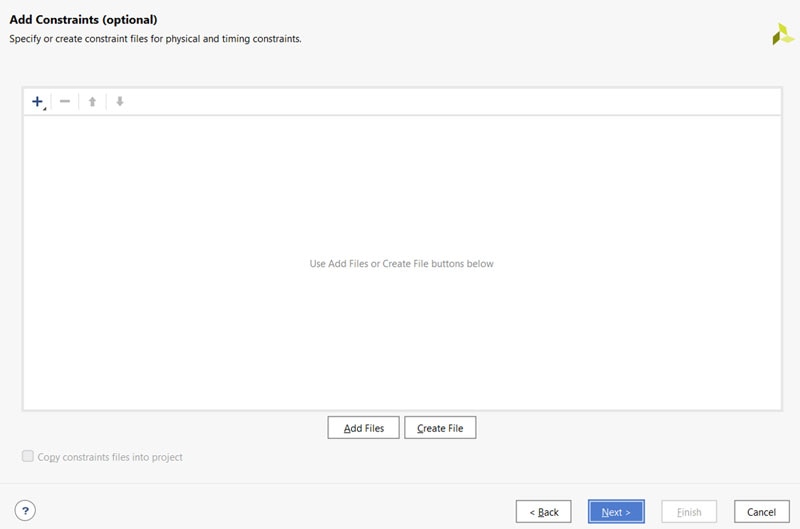Enable the Copy constraints files into project checkbox
Image resolution: width=800 pixels, height=529 pixels.
[28, 457]
